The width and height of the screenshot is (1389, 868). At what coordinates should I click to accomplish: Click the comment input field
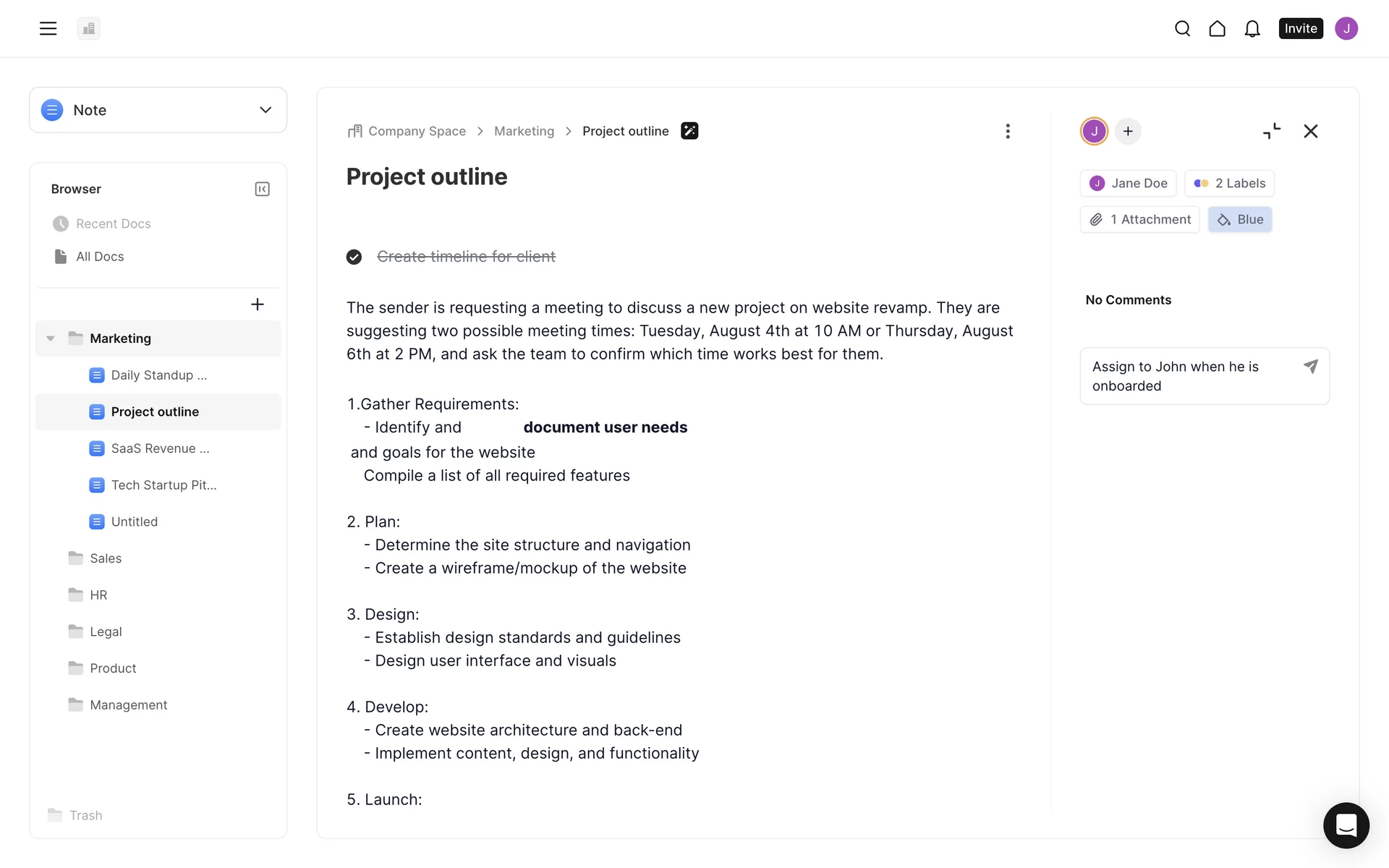1192,376
